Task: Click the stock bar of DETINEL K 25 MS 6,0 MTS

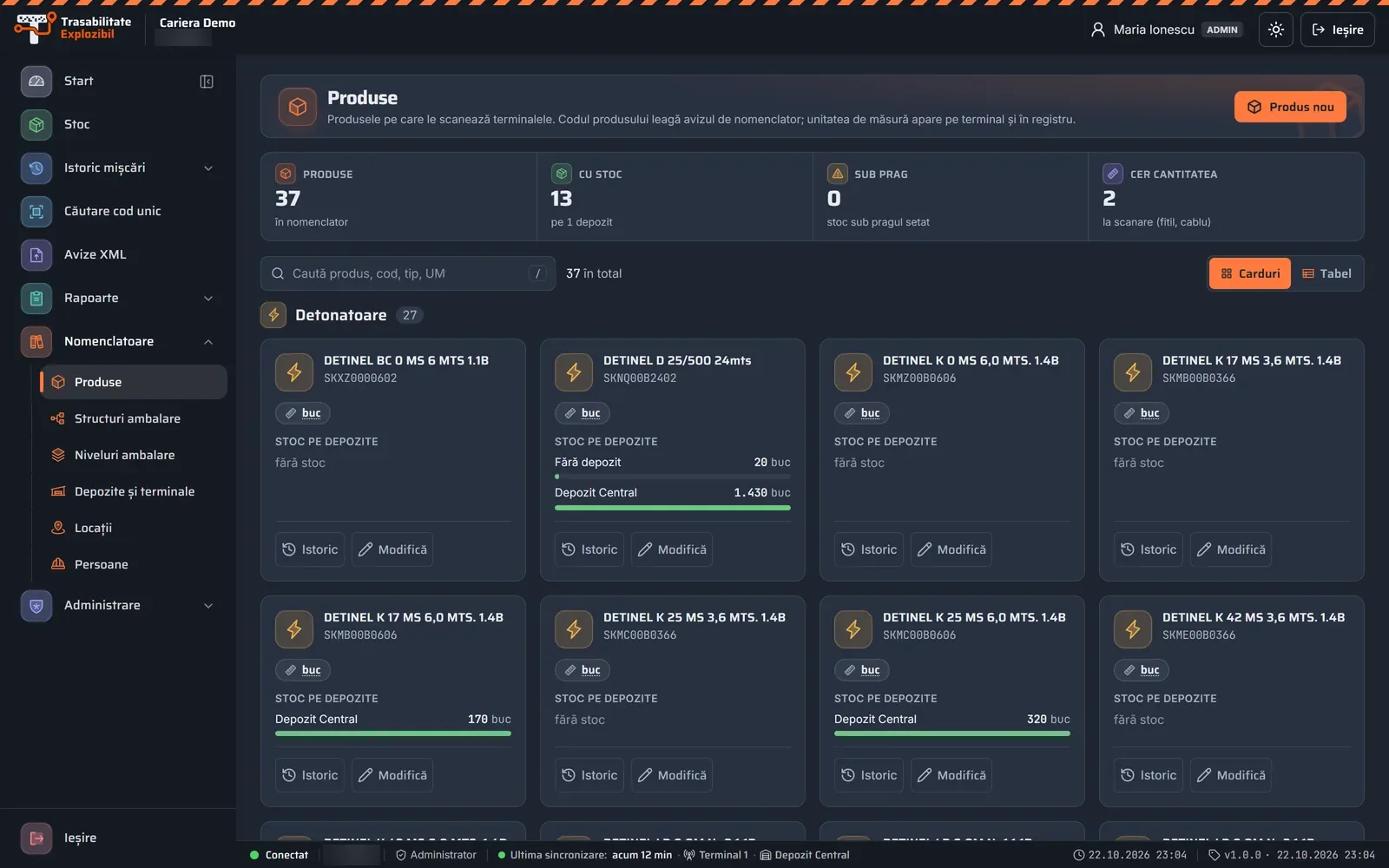Action: (952, 733)
